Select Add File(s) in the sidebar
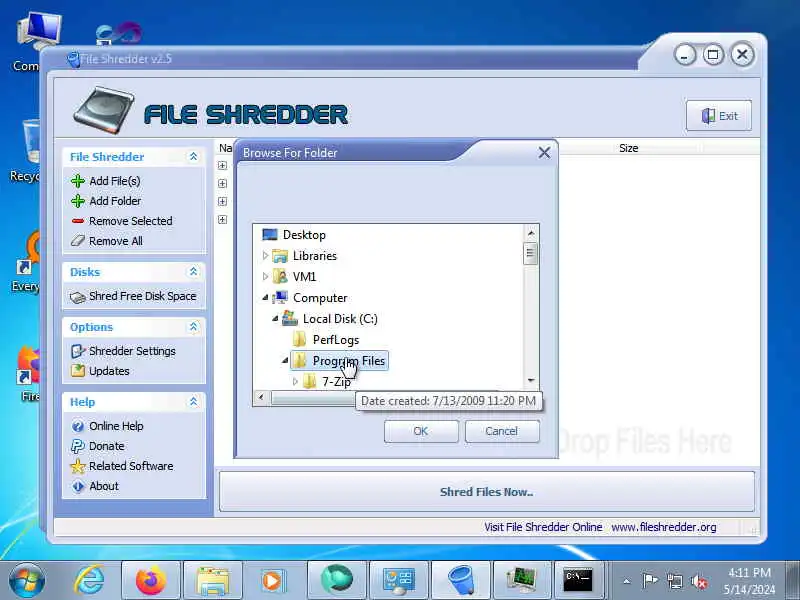800x600 pixels. pos(115,181)
